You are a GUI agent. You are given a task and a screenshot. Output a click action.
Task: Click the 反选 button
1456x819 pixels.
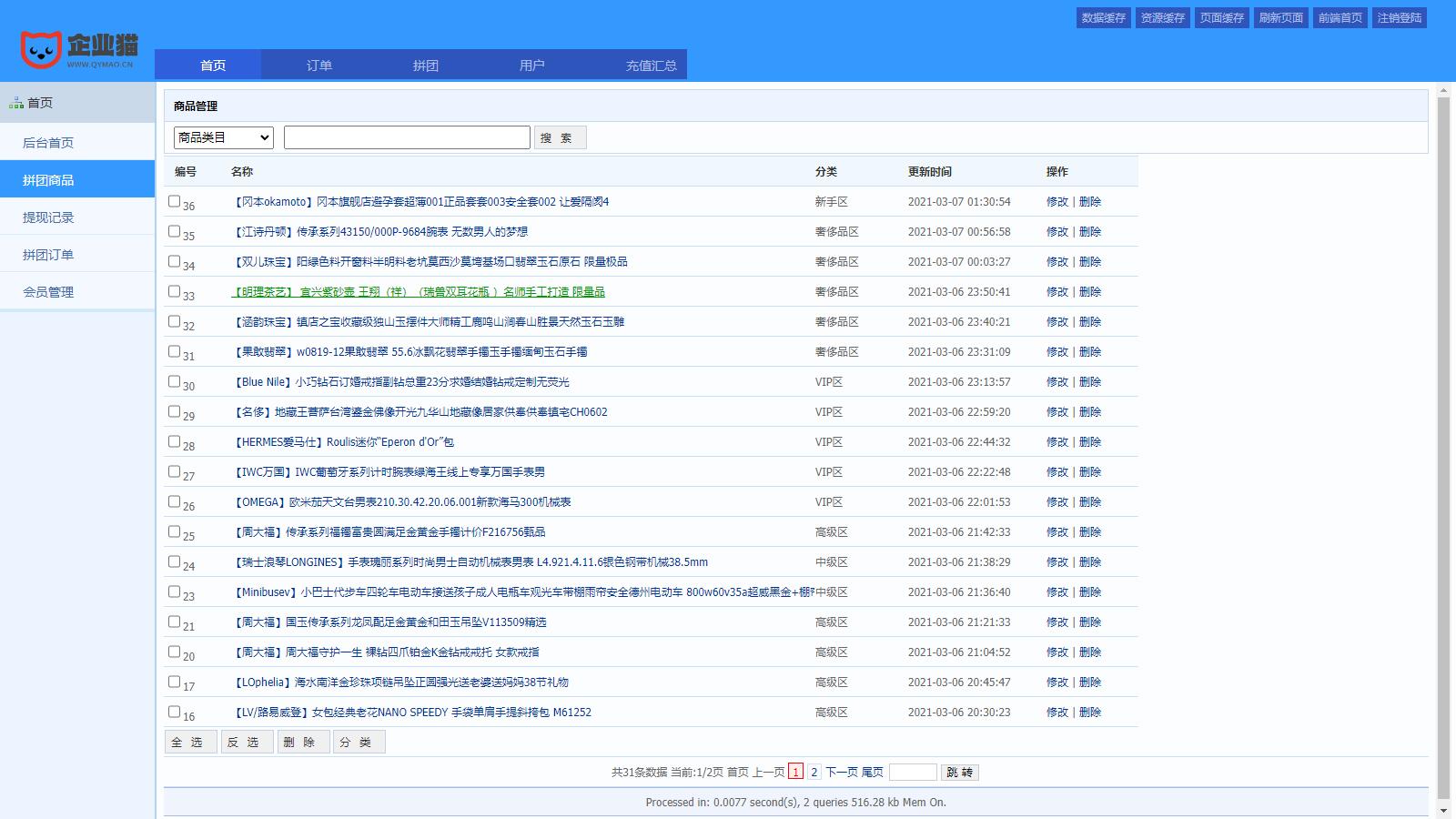point(247,742)
